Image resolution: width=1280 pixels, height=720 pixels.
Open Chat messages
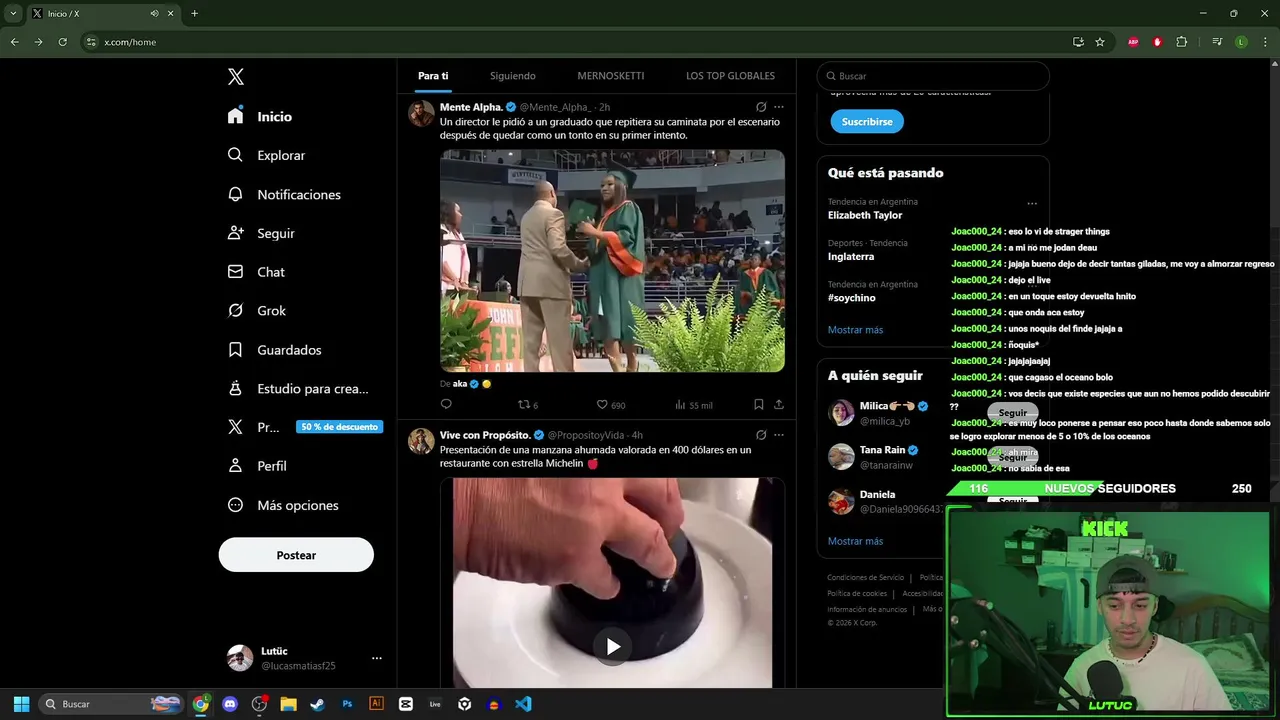click(x=256, y=272)
